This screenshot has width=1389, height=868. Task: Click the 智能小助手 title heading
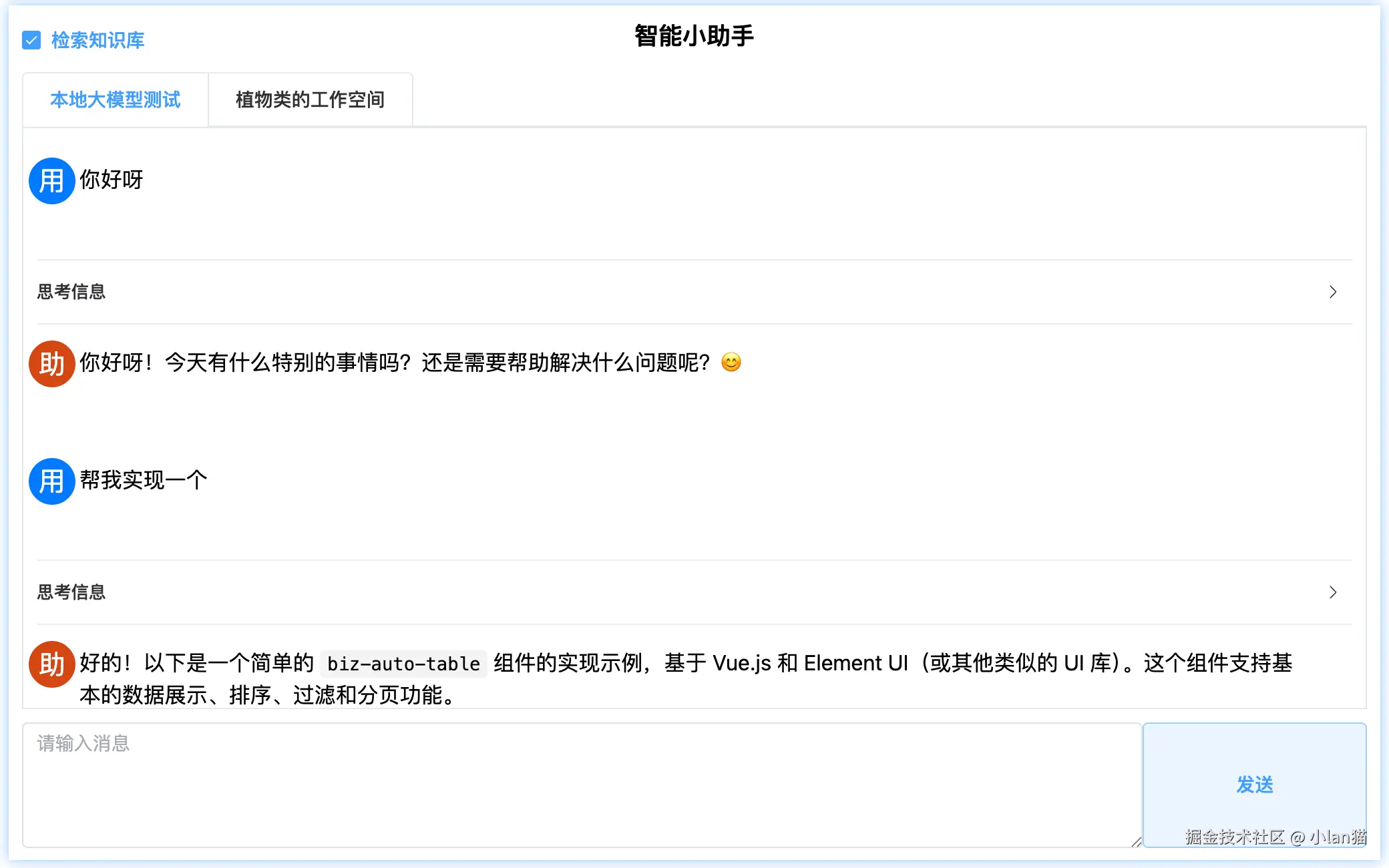tap(694, 36)
